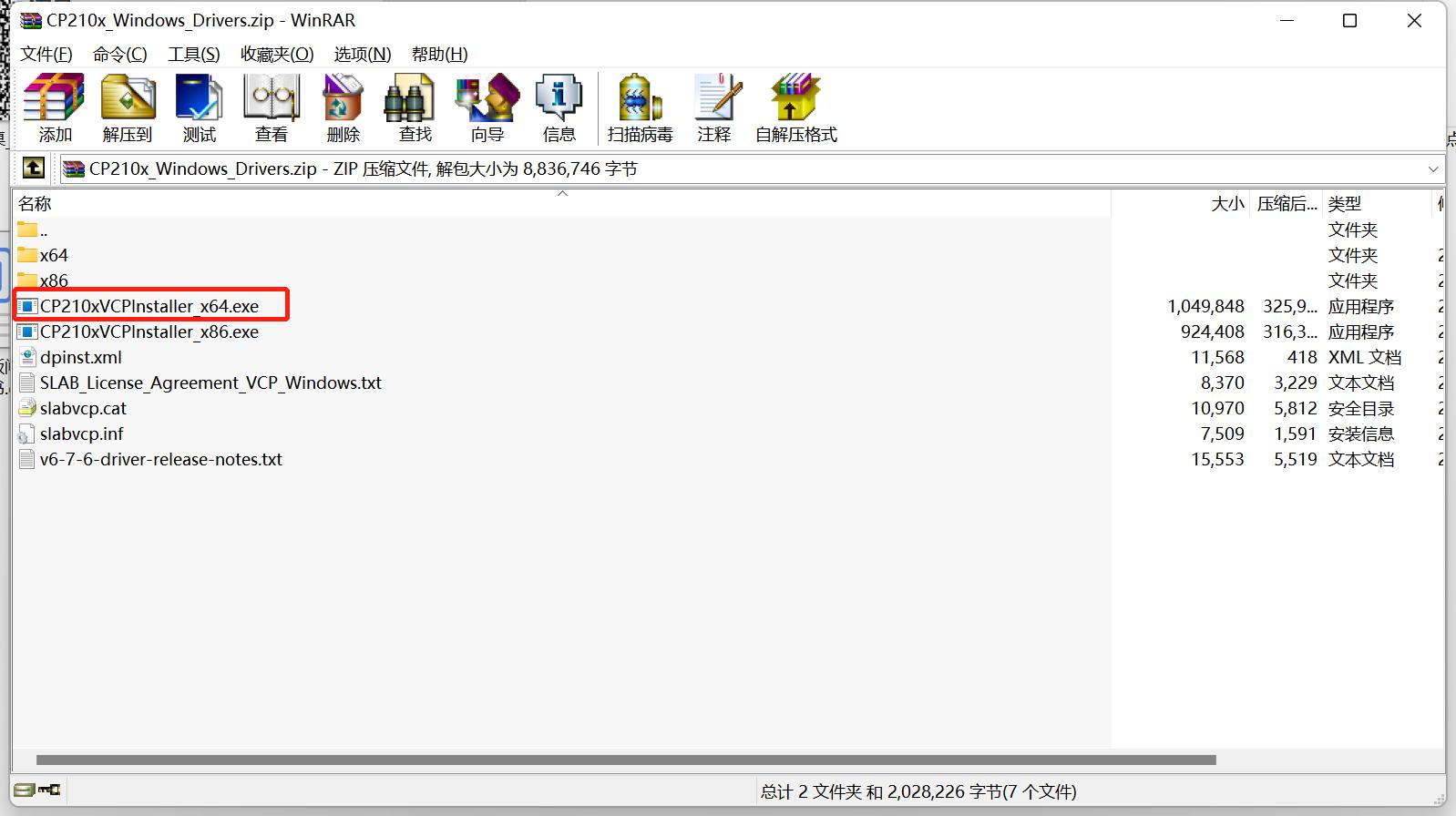The height and width of the screenshot is (816, 1456).
Task: Click the Extract To (解压到) icon
Action: click(x=128, y=108)
